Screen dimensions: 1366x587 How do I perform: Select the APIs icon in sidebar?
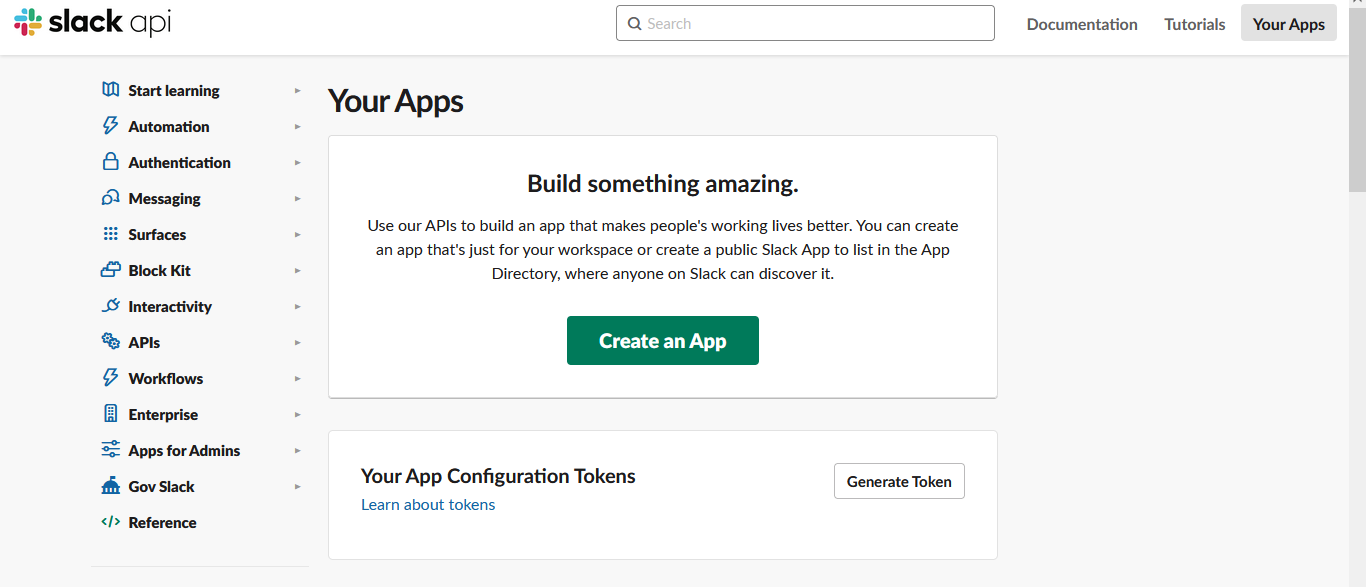click(x=110, y=342)
